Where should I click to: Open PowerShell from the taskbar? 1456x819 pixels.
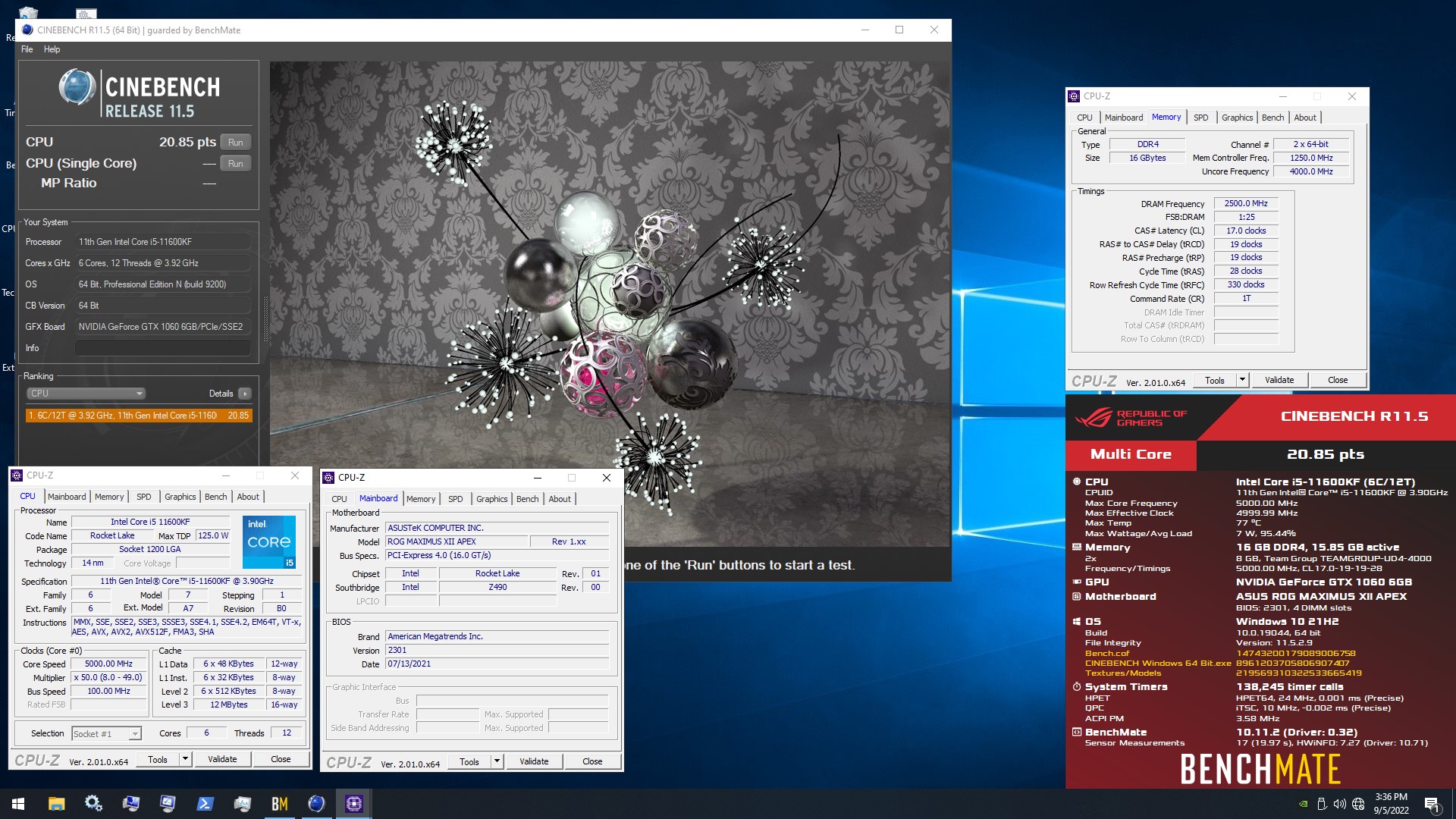pyautogui.click(x=206, y=804)
